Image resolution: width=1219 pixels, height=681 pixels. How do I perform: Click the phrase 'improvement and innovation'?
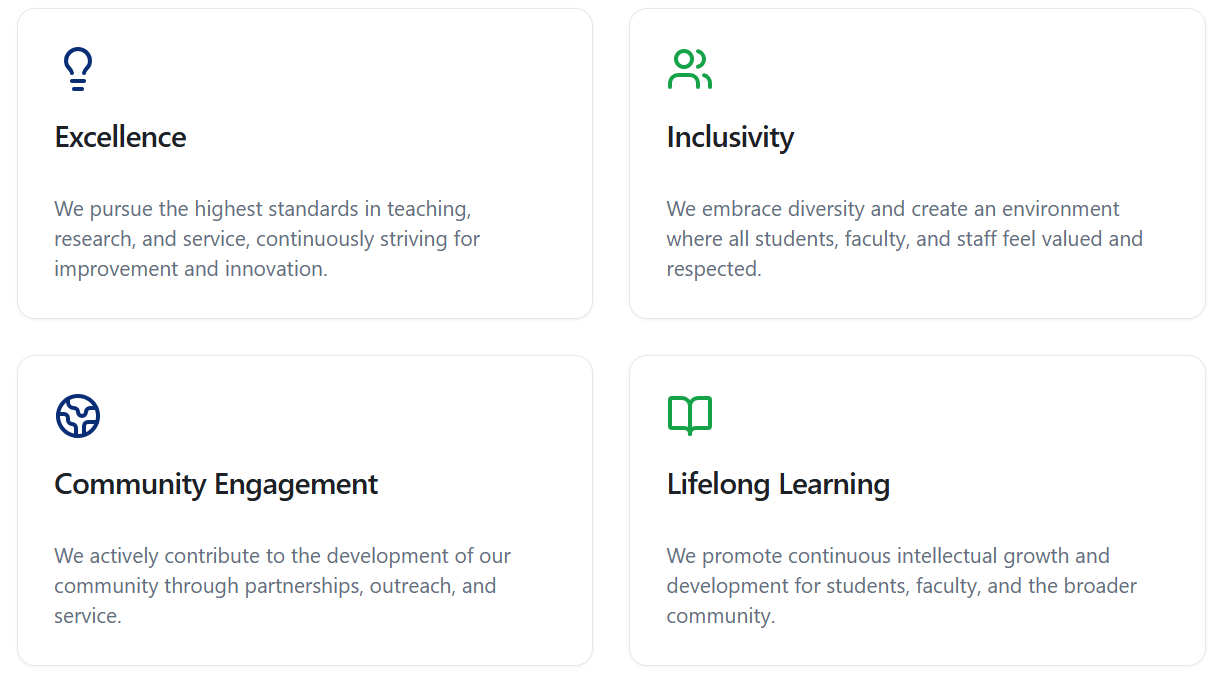pos(191,269)
